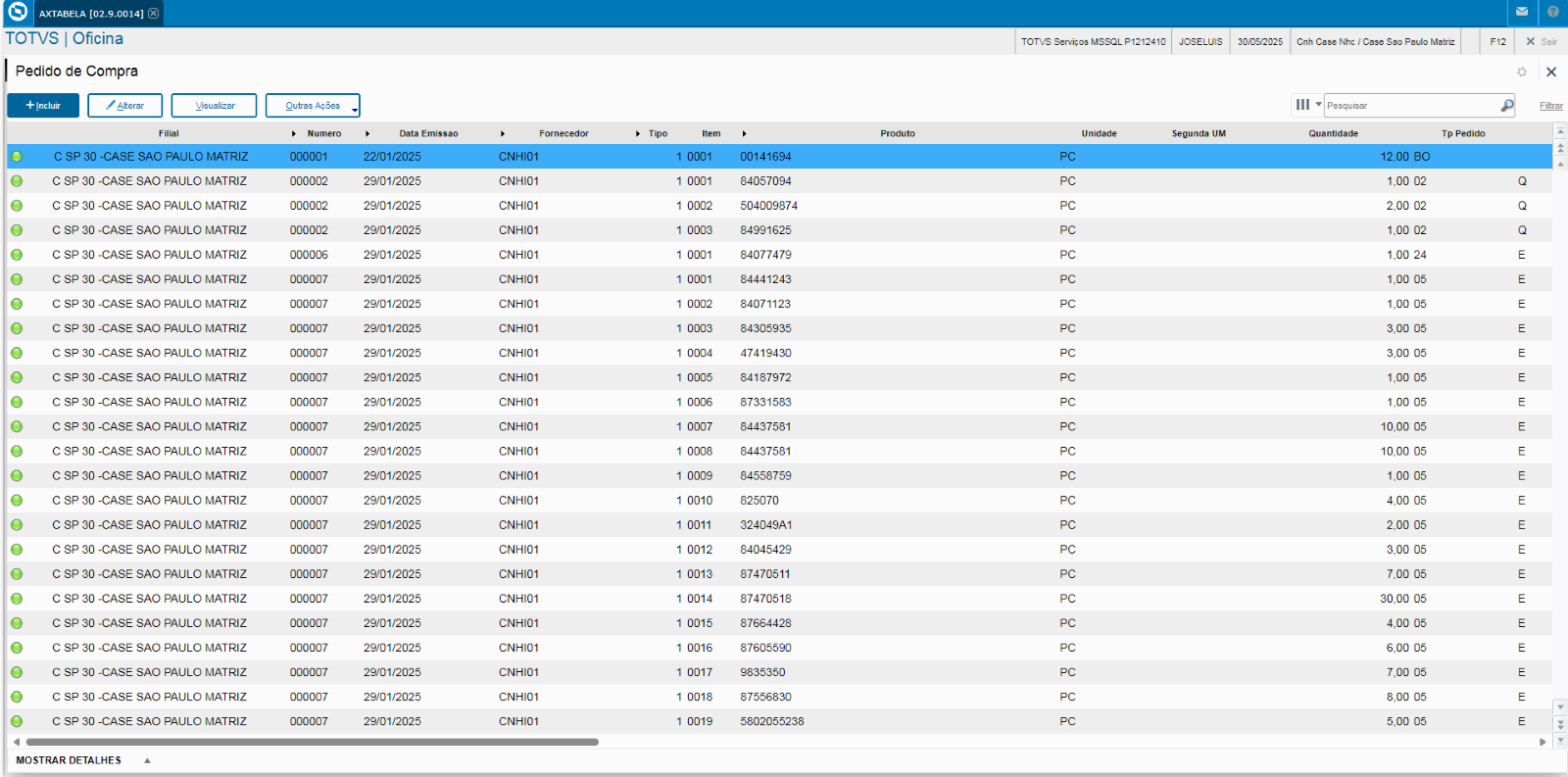
Task: Open the column layout selector icon
Action: point(1303,105)
